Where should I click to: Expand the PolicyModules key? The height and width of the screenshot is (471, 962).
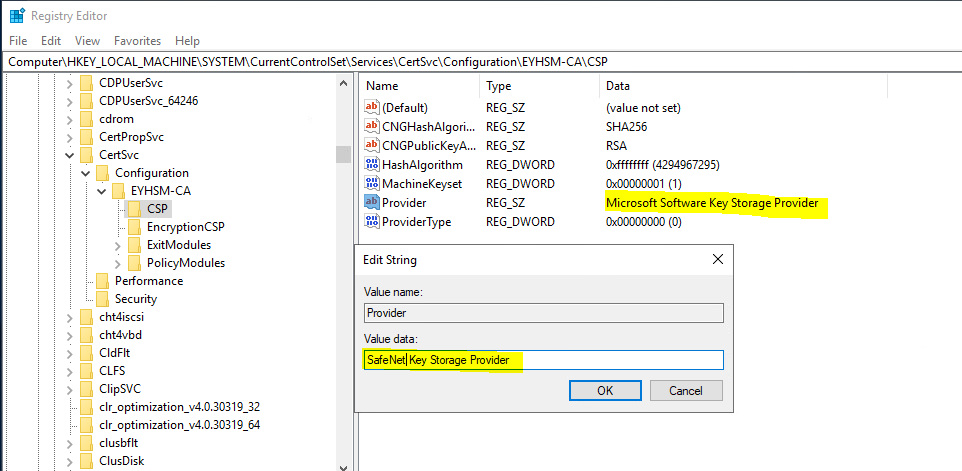tap(118, 263)
